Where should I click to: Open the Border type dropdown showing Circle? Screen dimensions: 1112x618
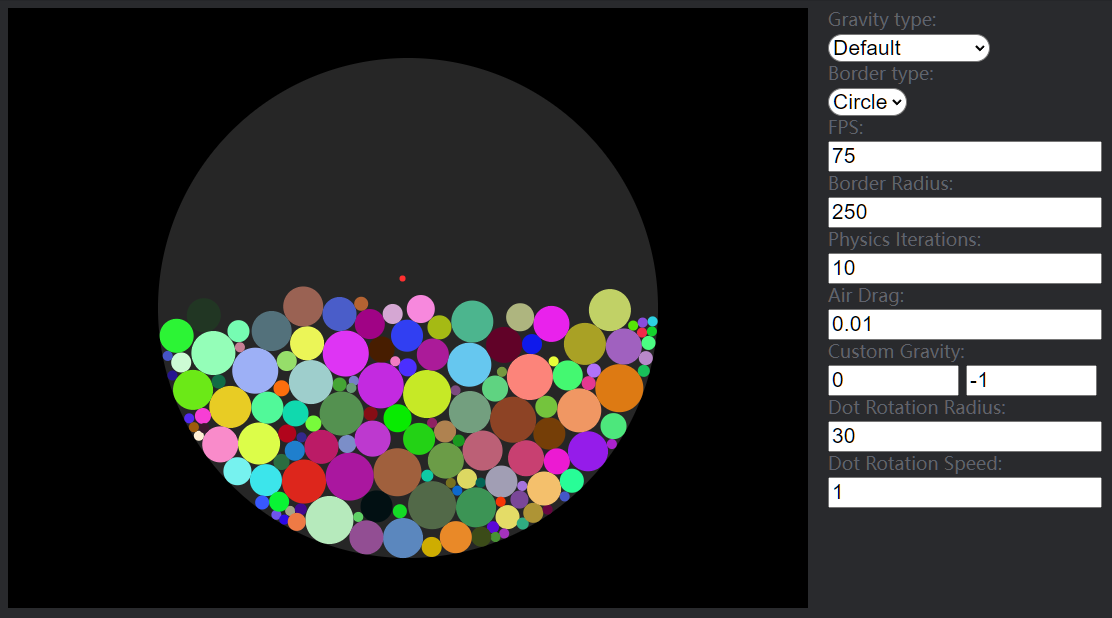point(866,101)
